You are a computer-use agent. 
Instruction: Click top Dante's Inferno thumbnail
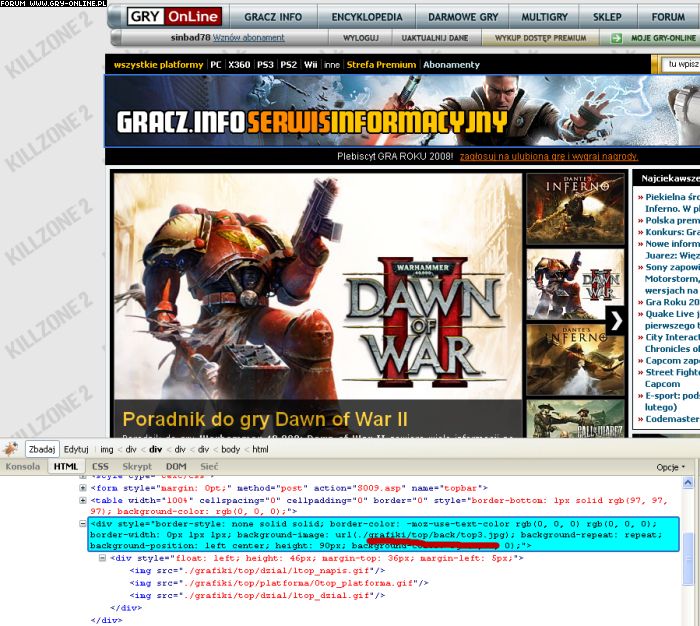click(575, 209)
